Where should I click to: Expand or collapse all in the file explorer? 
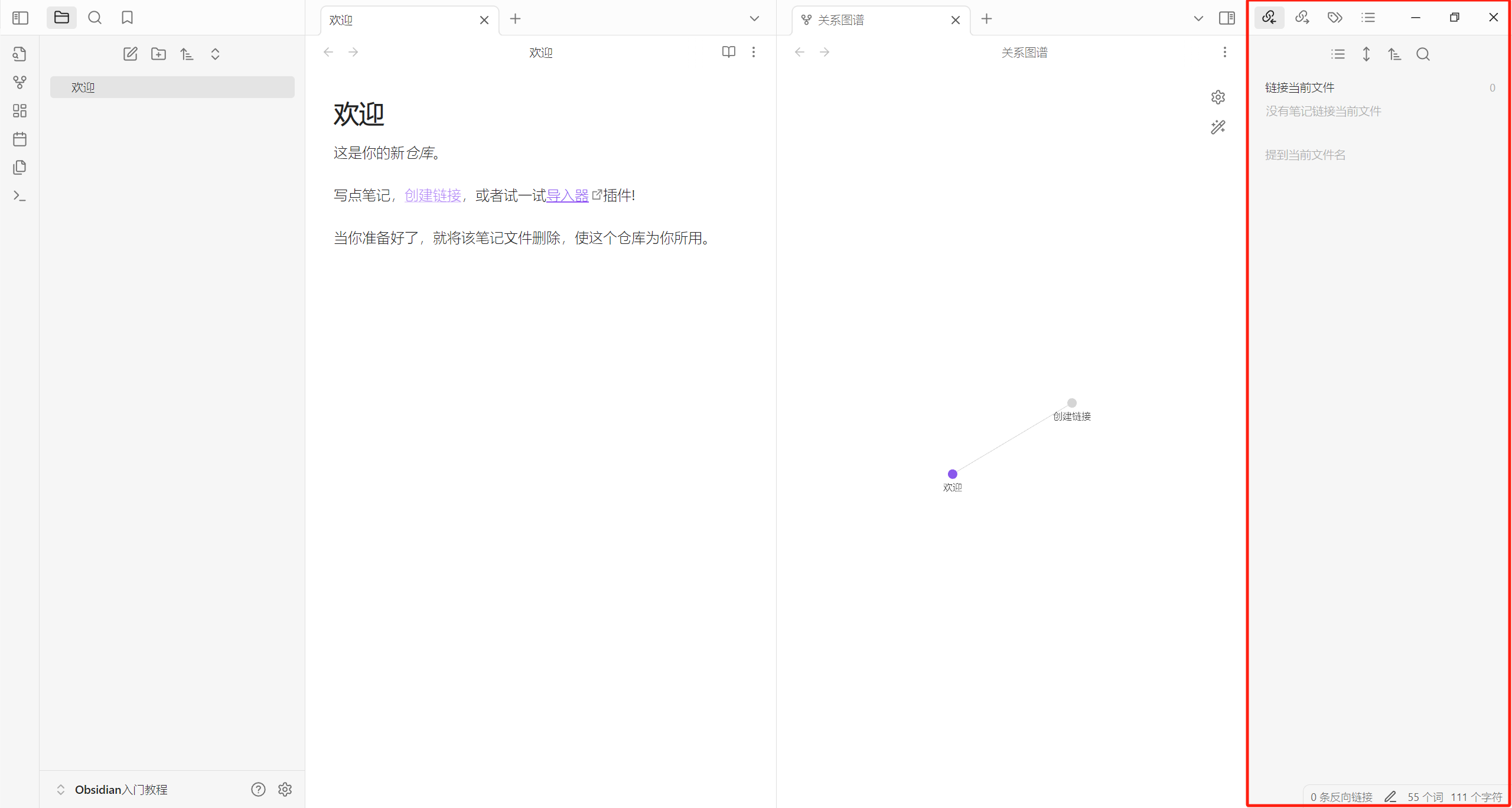pos(215,54)
